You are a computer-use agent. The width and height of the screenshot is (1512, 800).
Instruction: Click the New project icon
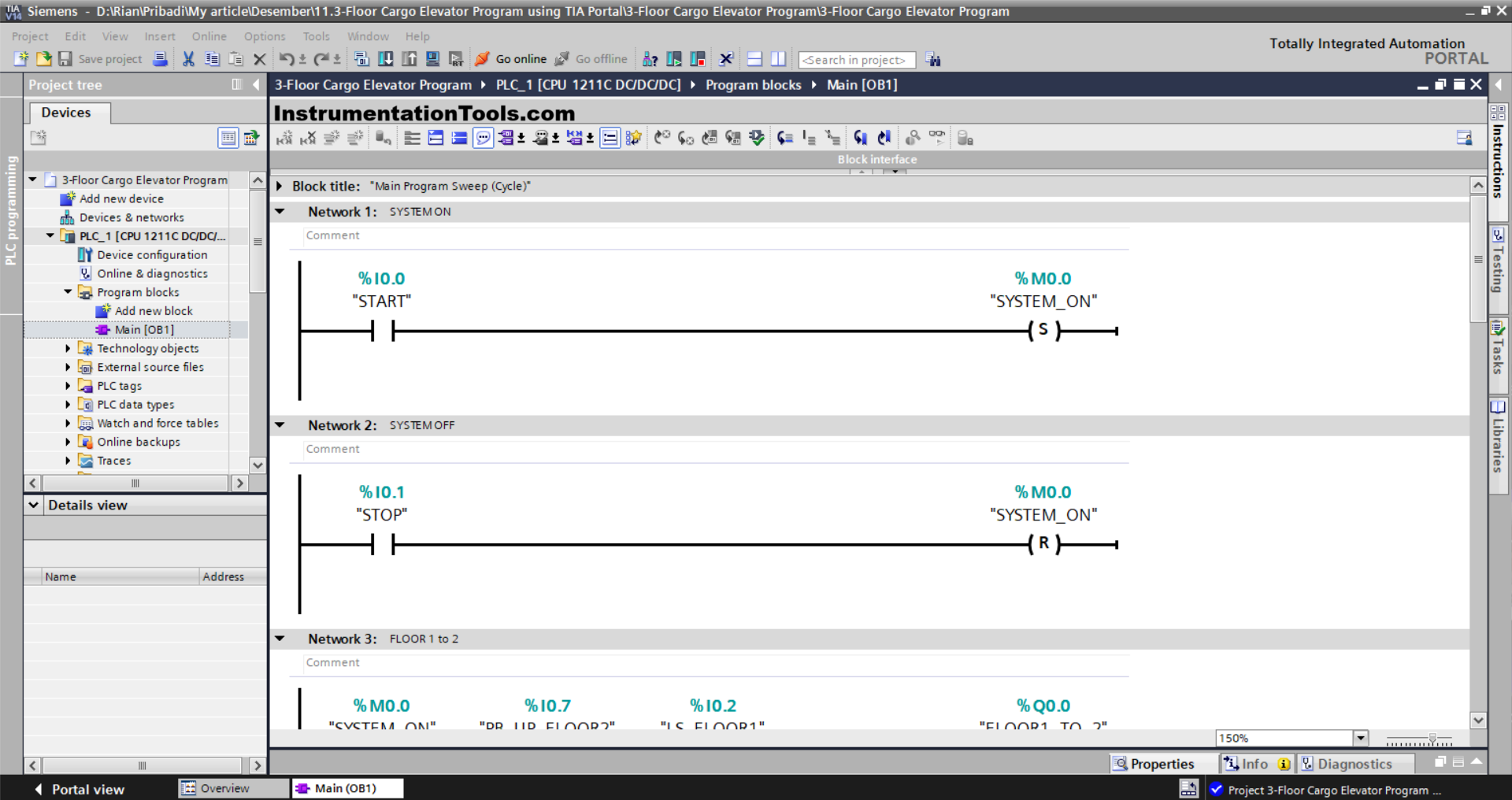coord(21,59)
